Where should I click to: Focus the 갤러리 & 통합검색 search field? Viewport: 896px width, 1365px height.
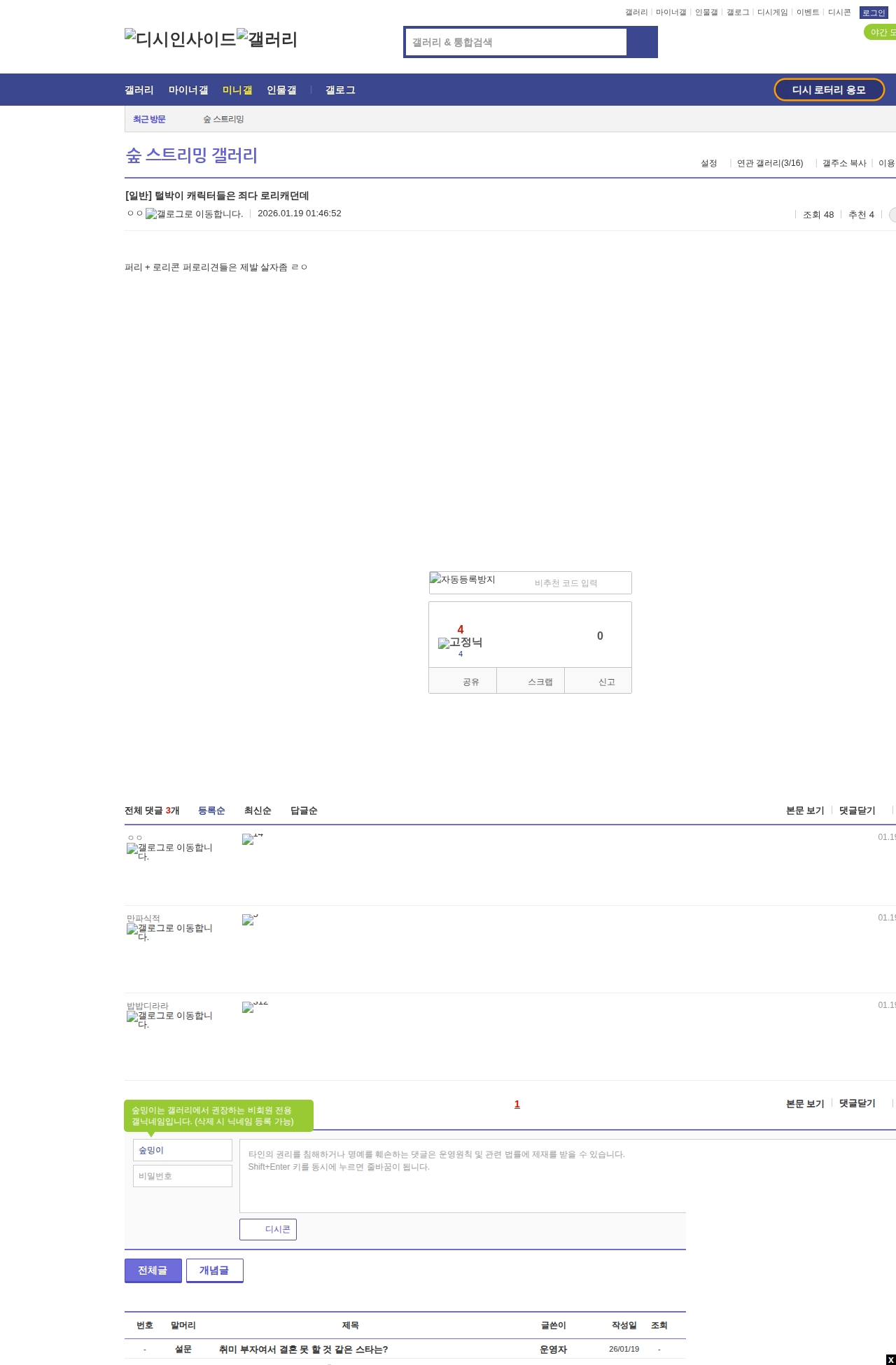pos(516,42)
